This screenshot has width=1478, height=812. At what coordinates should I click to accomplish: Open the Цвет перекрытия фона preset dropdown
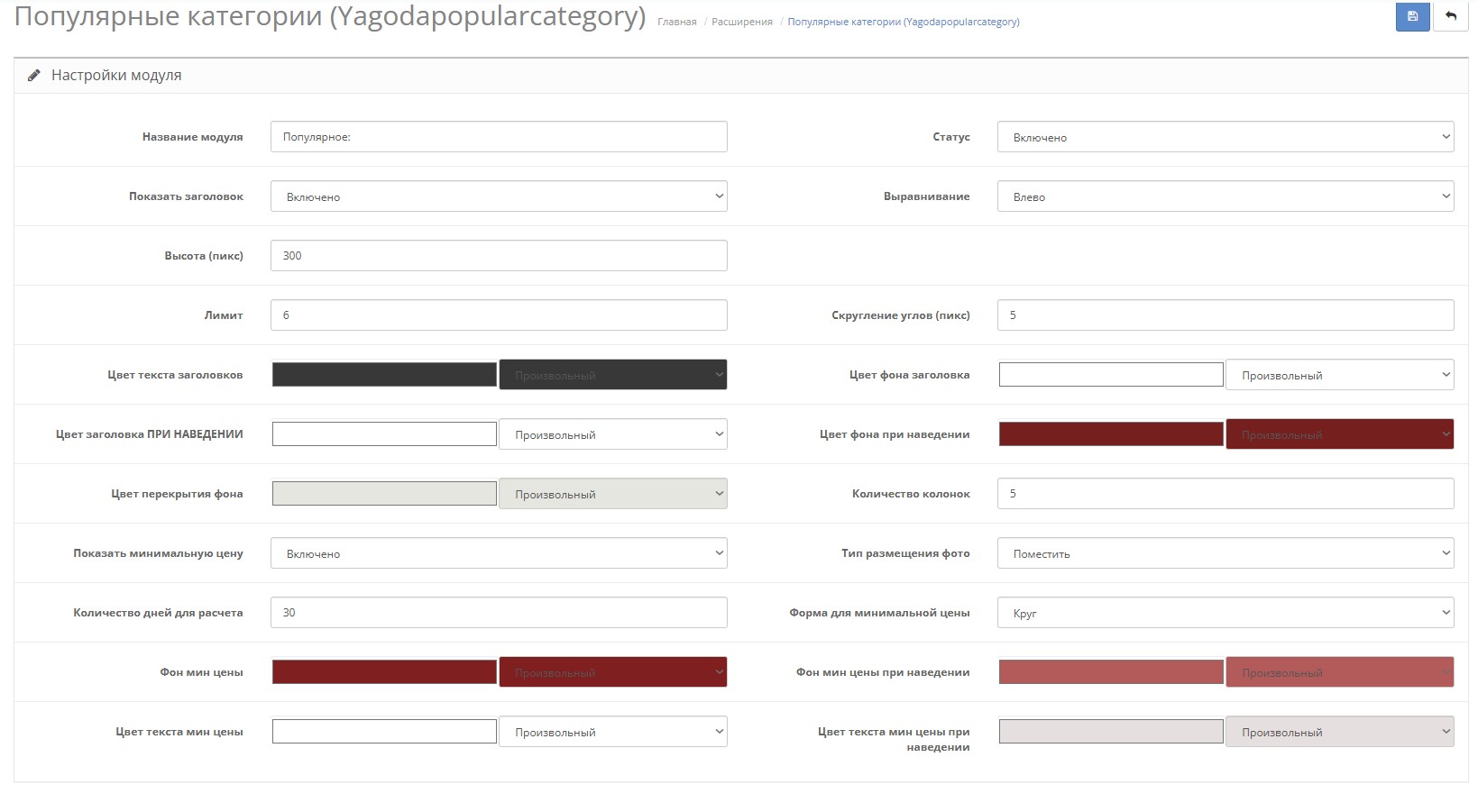tap(613, 494)
